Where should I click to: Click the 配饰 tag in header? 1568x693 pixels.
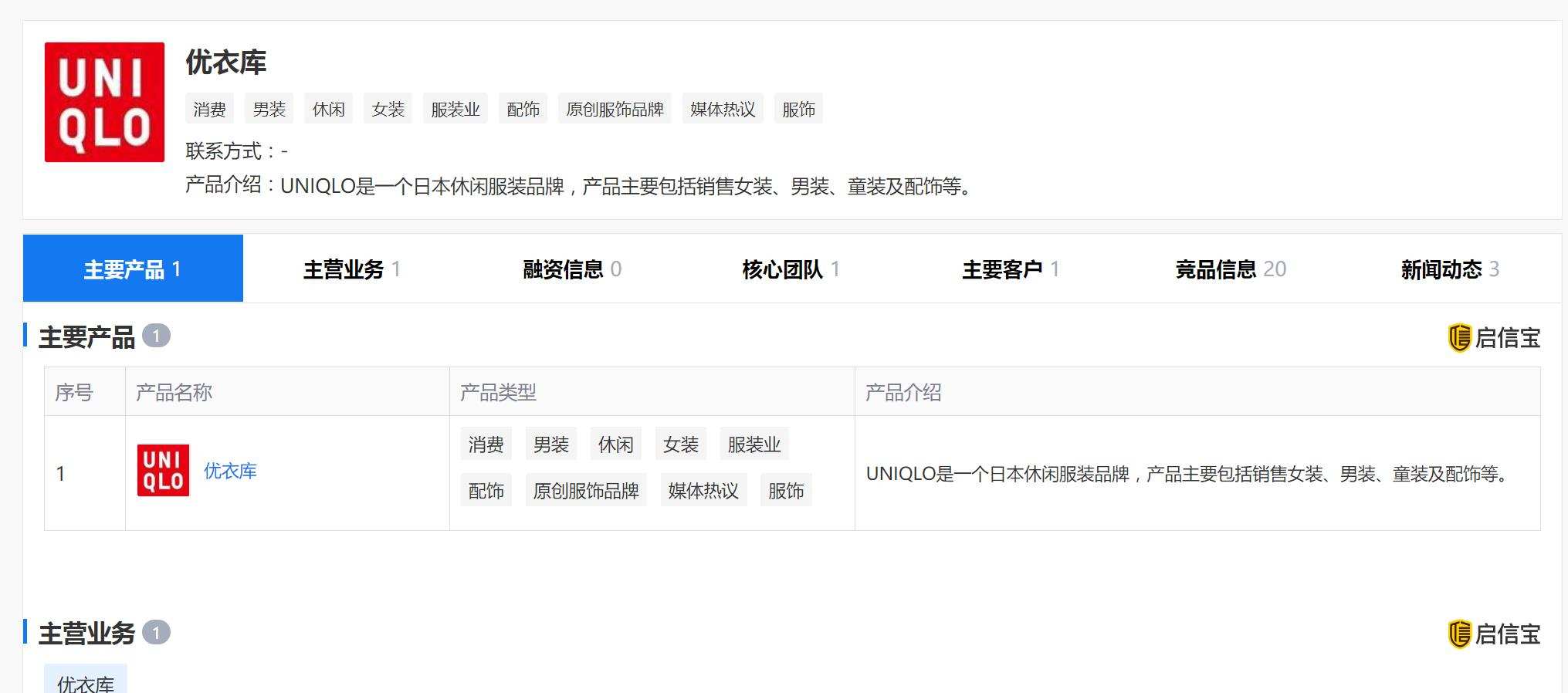coord(523,109)
